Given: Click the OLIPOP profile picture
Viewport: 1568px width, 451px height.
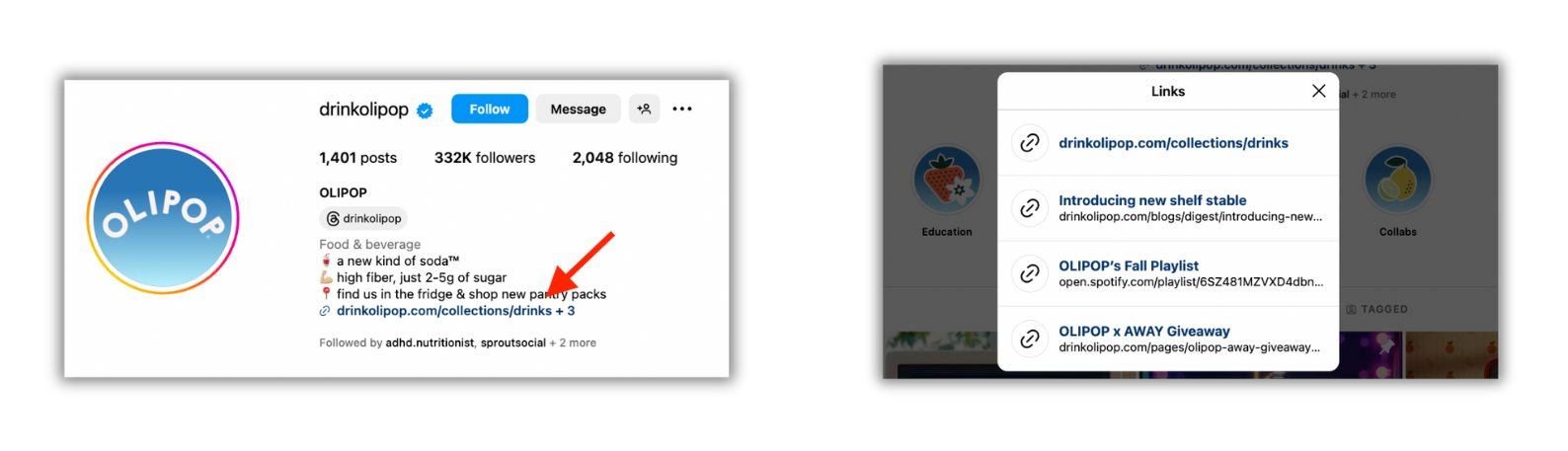Looking at the screenshot, I should pos(163,218).
